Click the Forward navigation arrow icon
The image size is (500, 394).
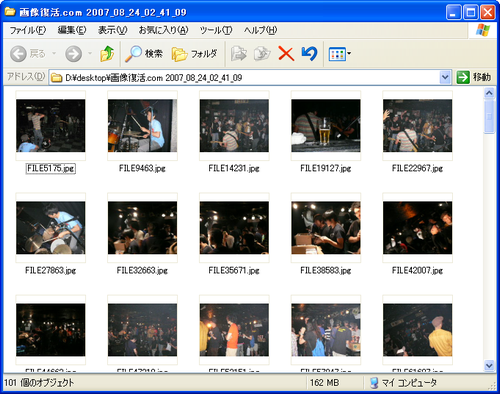[x=73, y=54]
